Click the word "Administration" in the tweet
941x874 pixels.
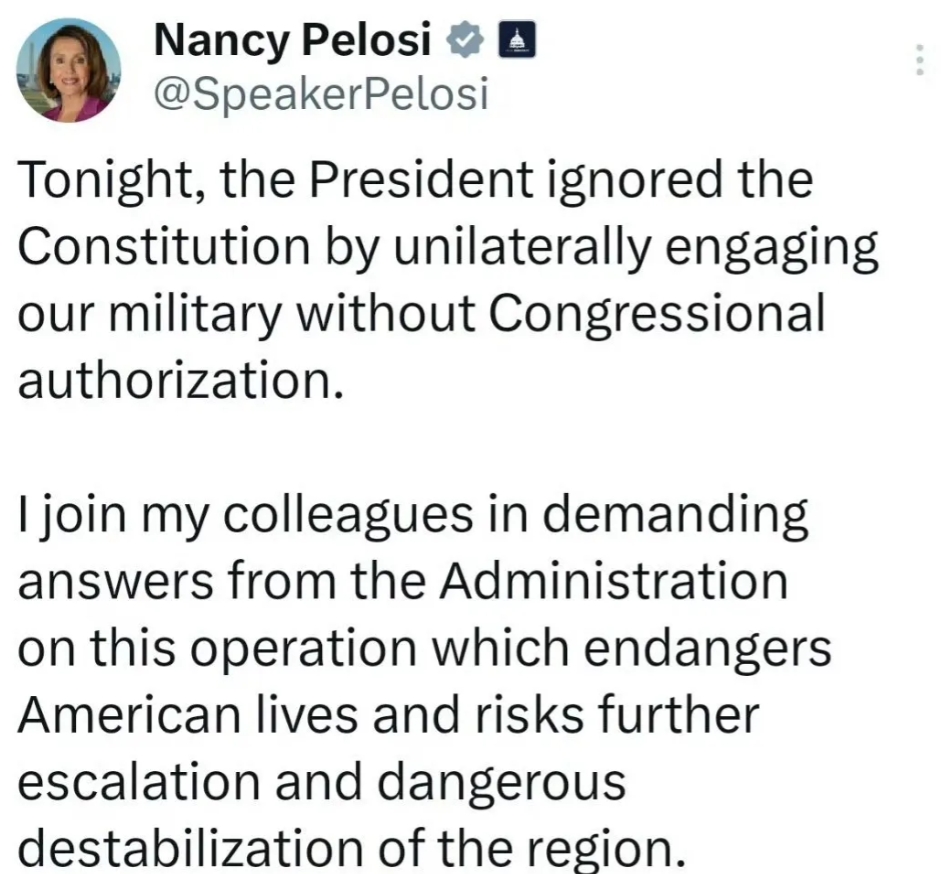613,580
